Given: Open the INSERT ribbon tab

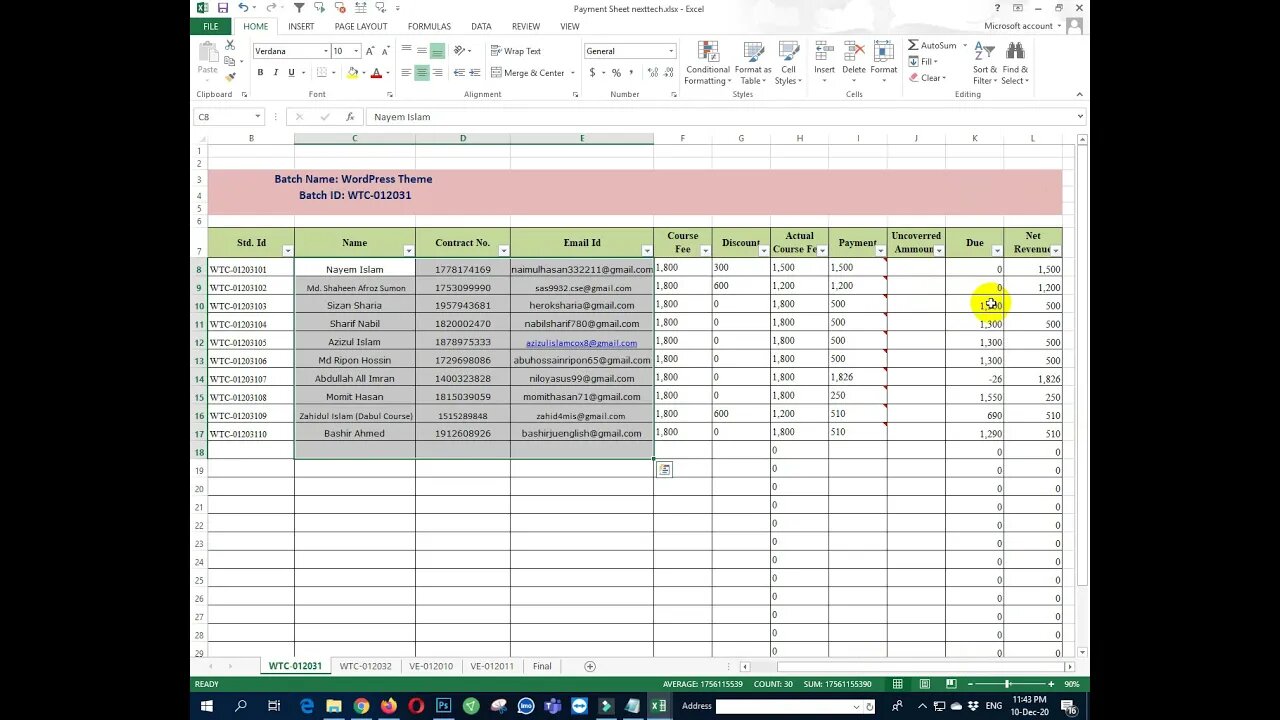Looking at the screenshot, I should pyautogui.click(x=301, y=27).
